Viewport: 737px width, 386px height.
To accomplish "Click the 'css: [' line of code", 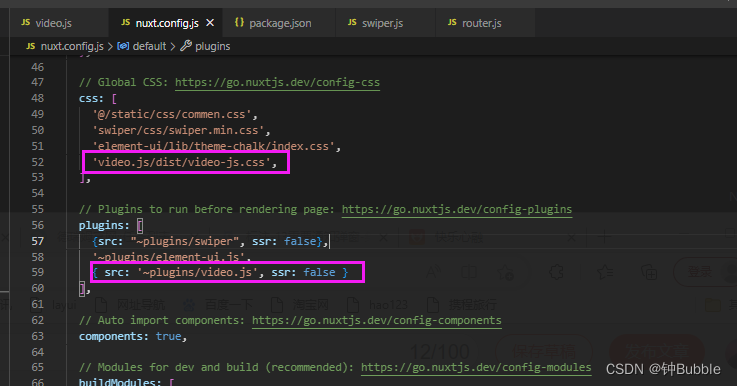I will click(98, 99).
